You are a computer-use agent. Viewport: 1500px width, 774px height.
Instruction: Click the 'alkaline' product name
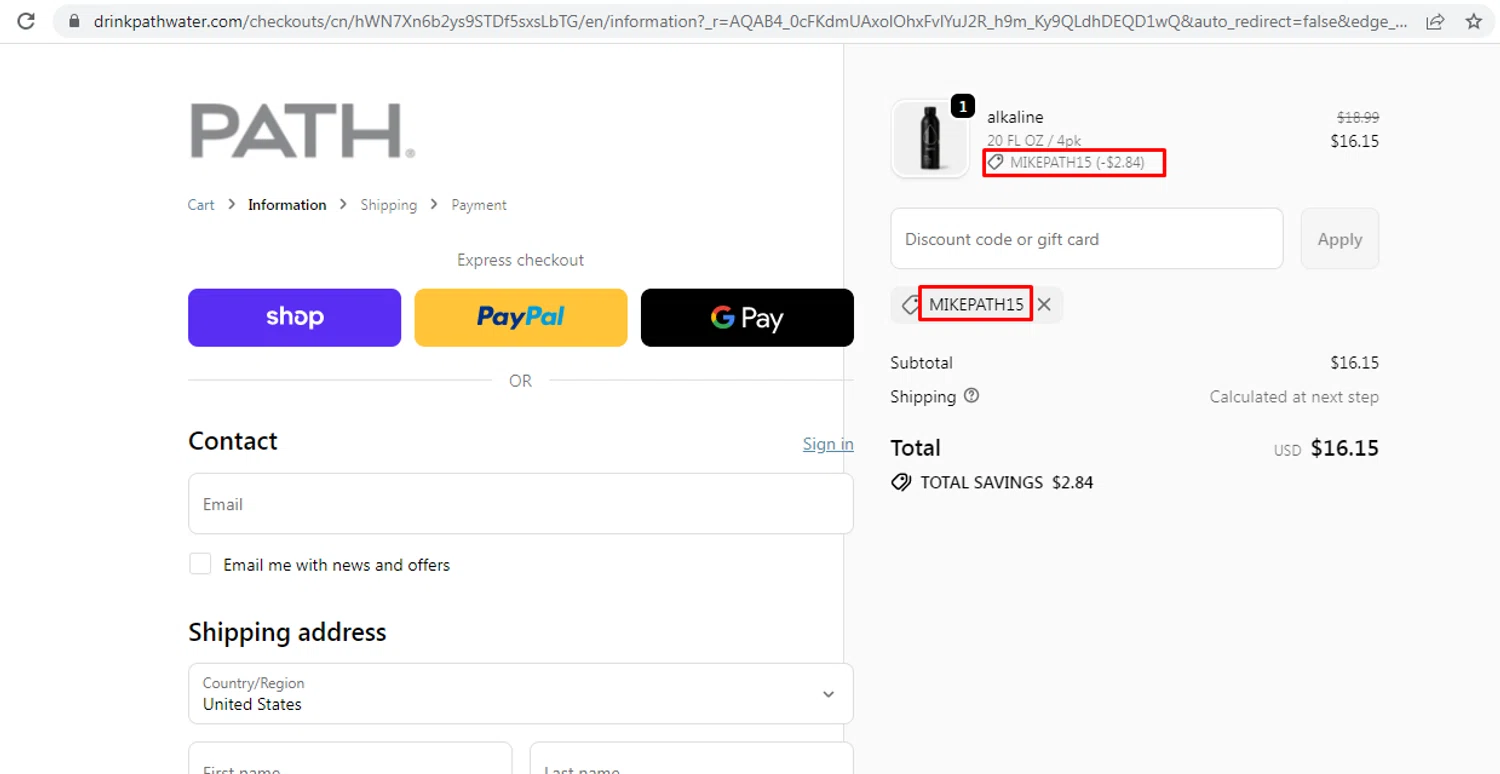[x=1015, y=117]
